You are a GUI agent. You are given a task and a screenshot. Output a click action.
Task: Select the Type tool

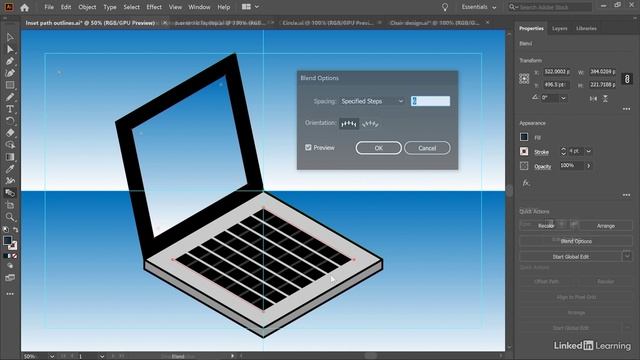click(10, 109)
